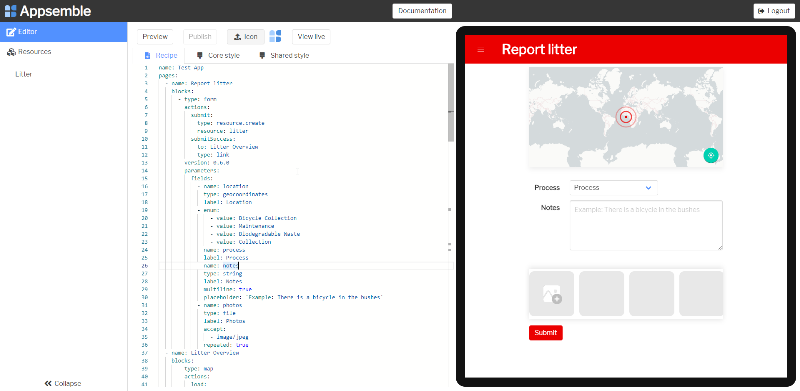Image resolution: width=800 pixels, height=391 pixels.
Task: Click the 'multiline: true' code line
Action: coord(228,289)
